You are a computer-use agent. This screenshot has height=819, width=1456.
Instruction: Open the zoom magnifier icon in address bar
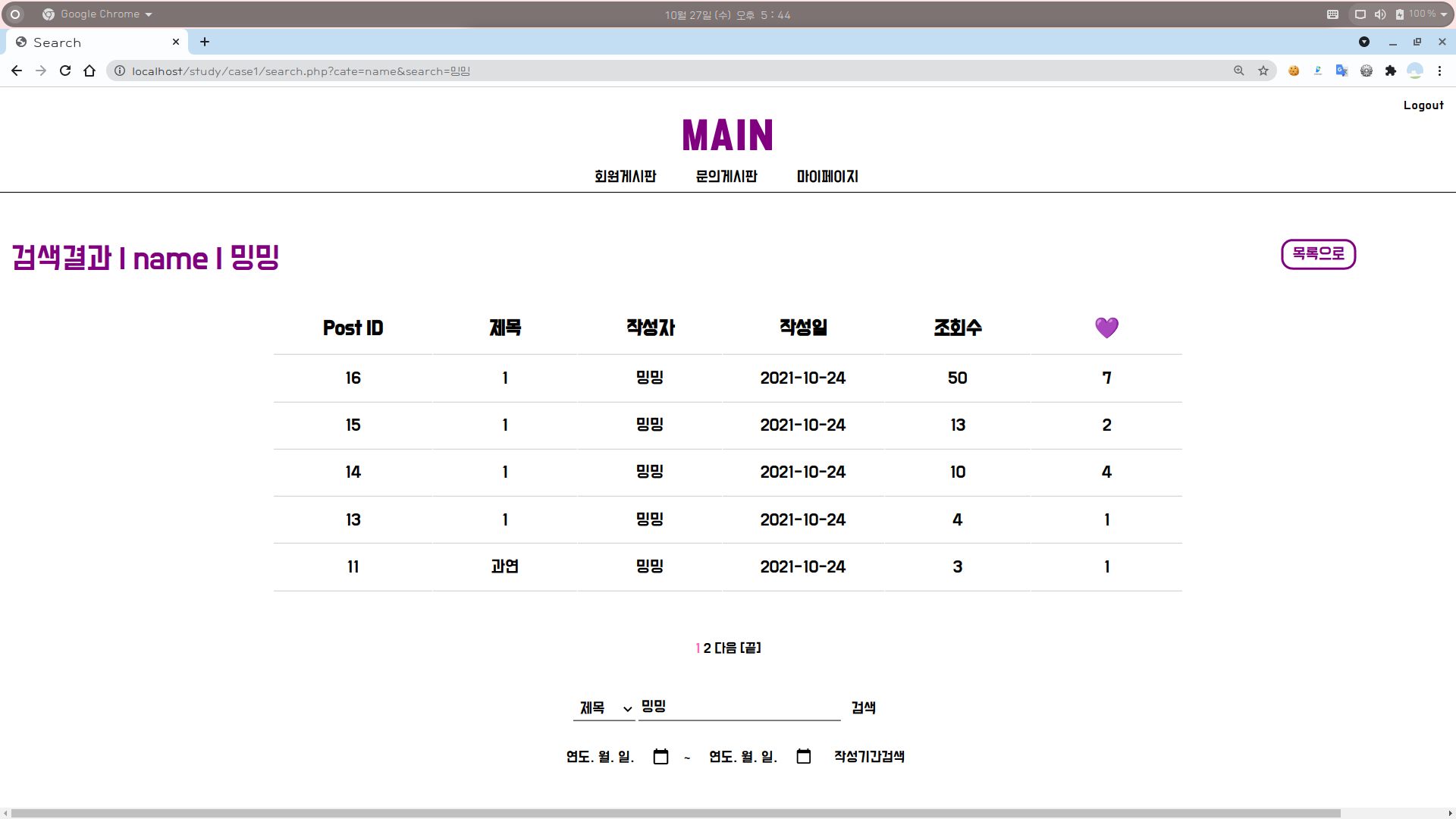[x=1239, y=71]
